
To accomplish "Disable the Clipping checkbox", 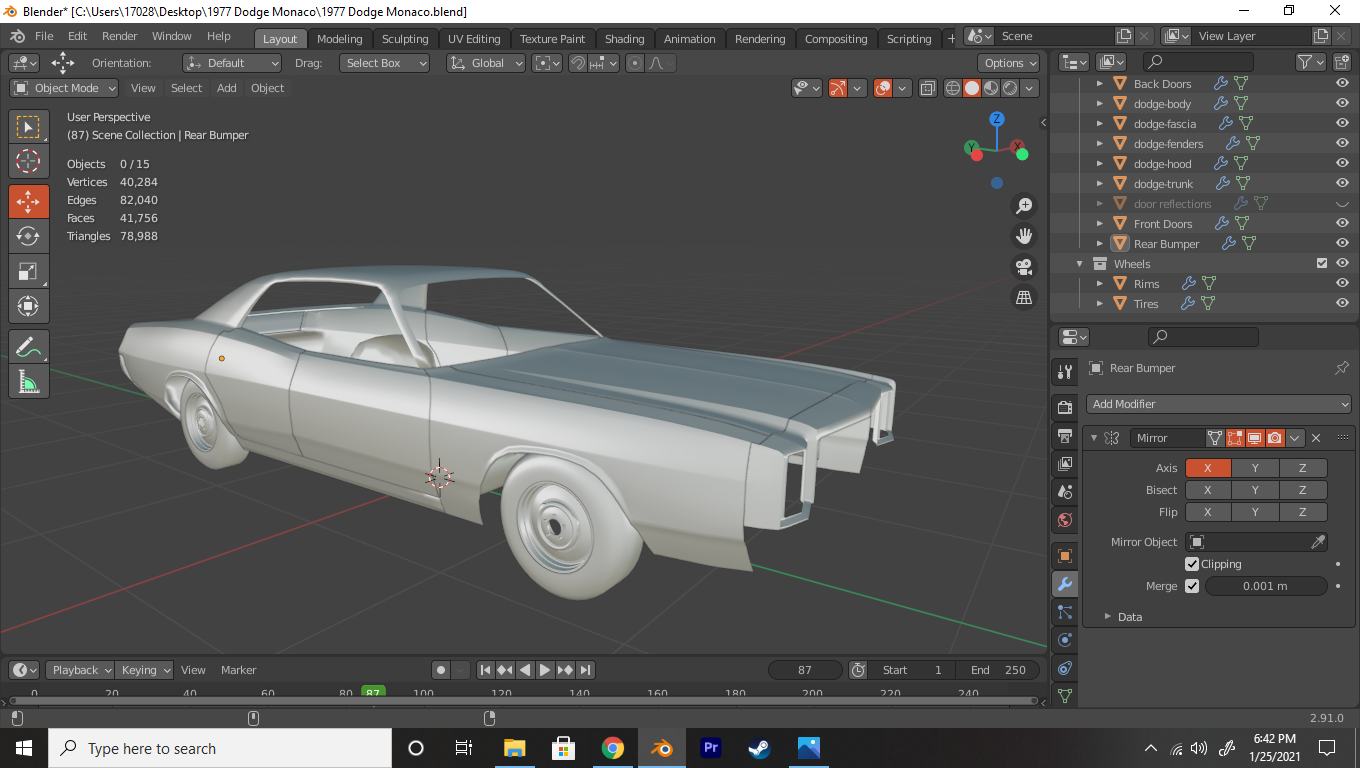I will point(1192,564).
